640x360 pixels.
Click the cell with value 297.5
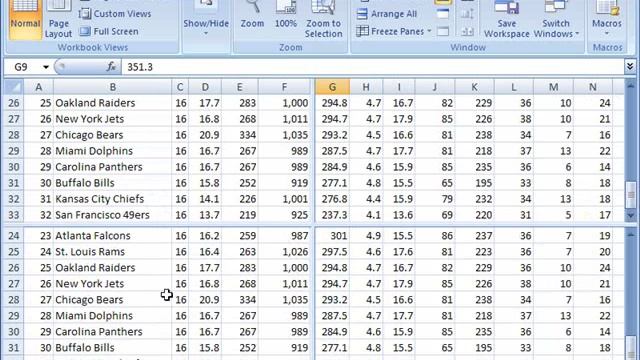(332, 252)
